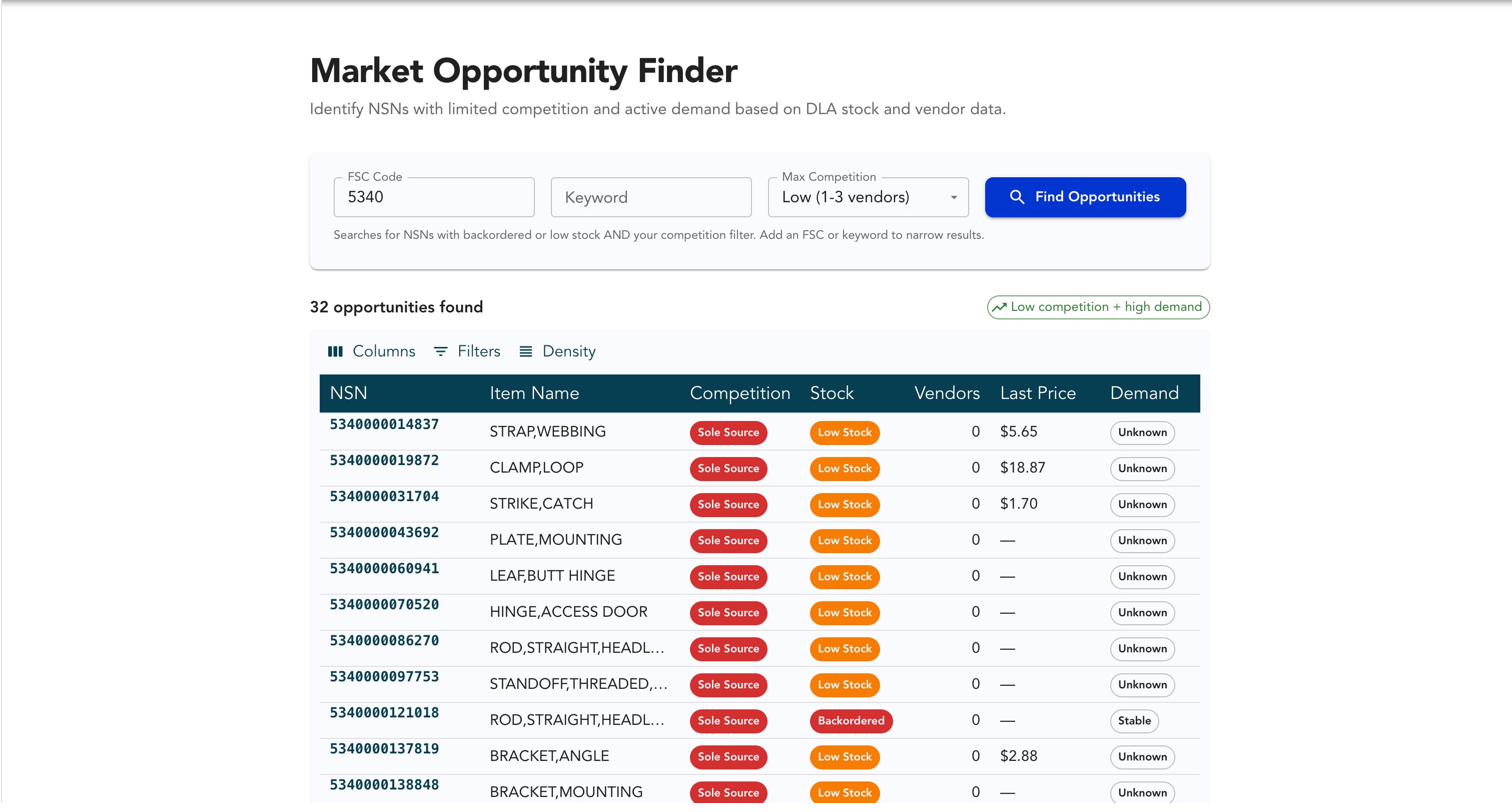Click the Market Opportunity Finder heading

[524, 71]
